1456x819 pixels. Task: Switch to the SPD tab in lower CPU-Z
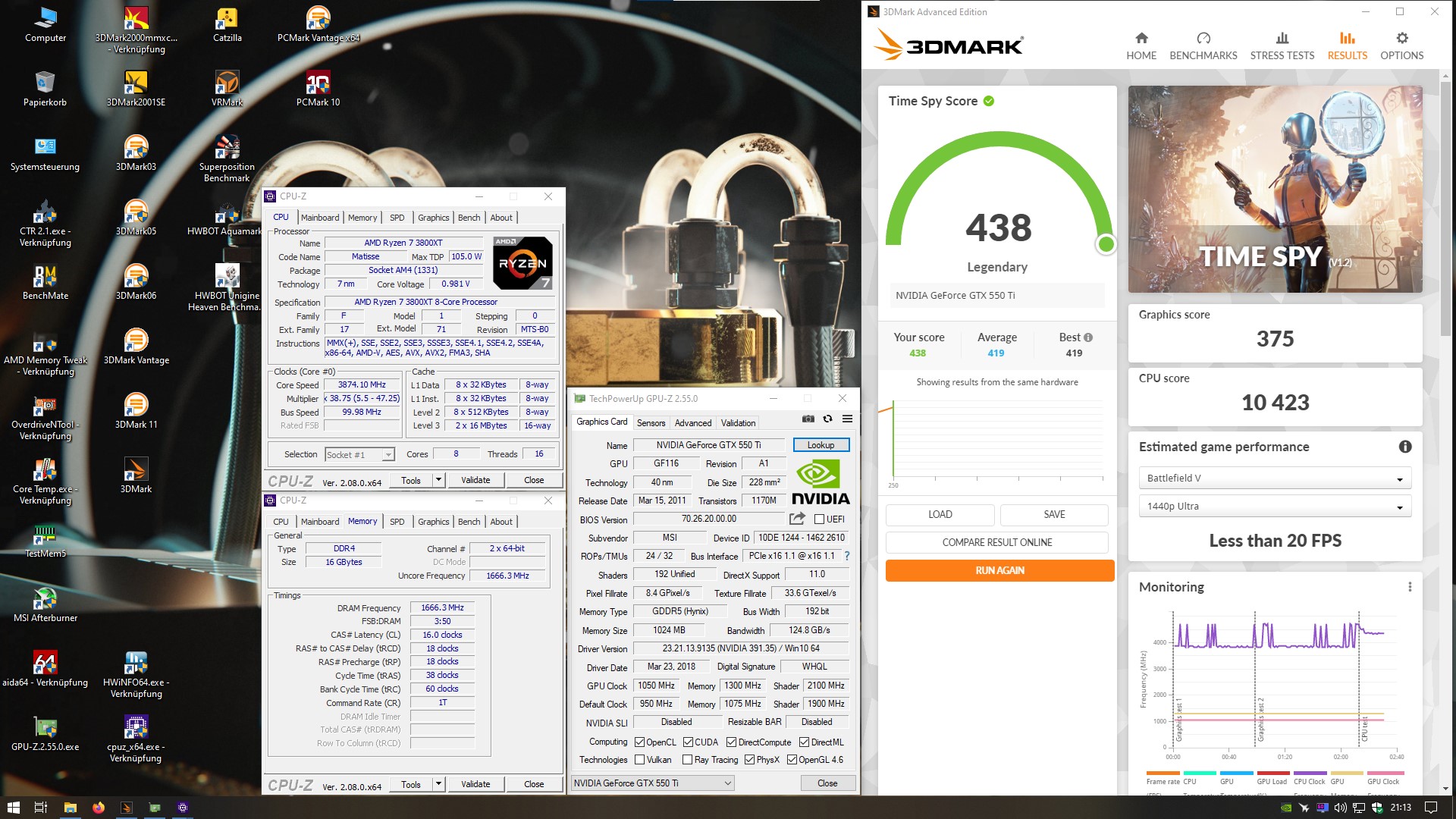click(397, 522)
